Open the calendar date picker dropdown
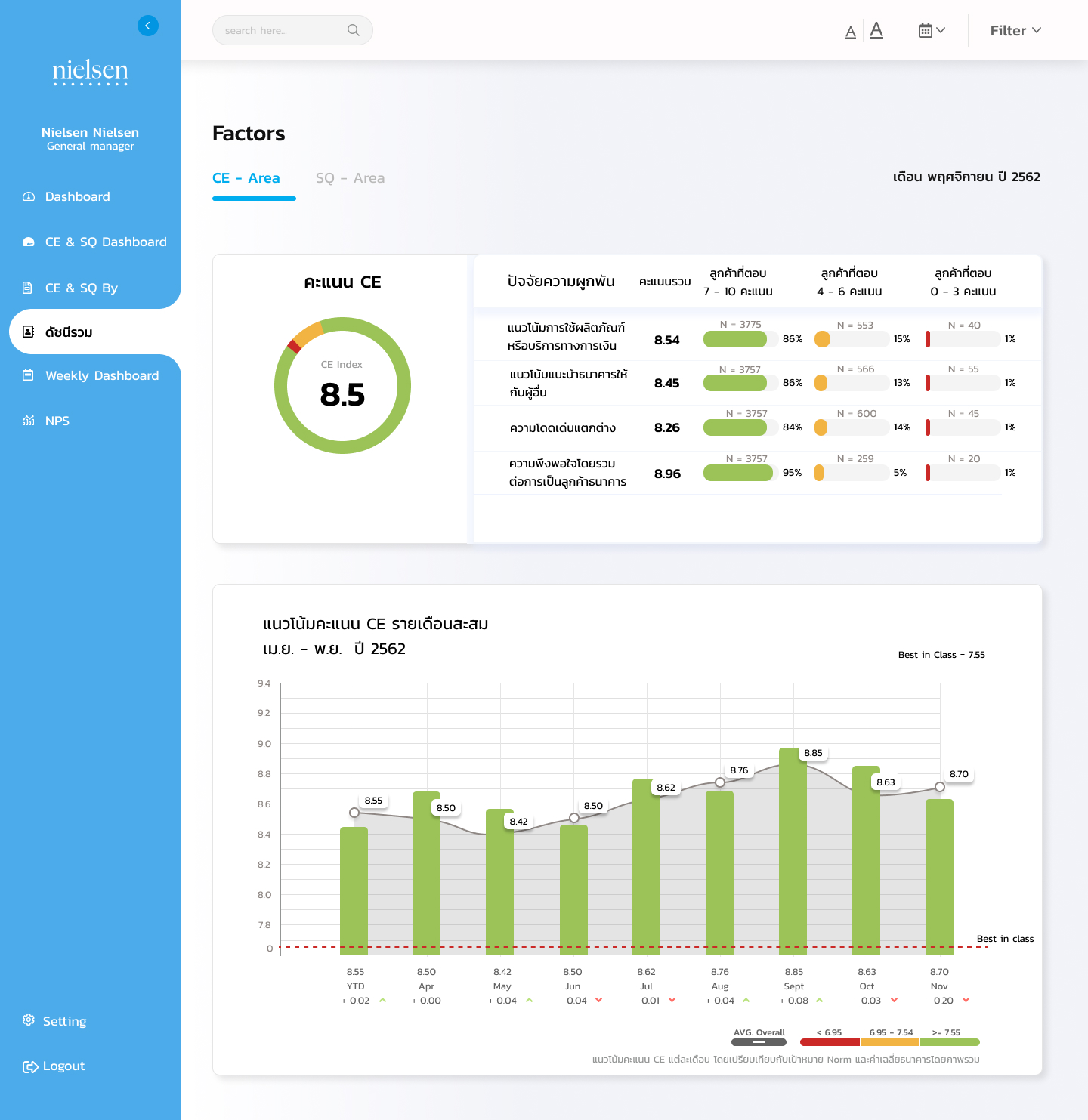Screen dimensions: 1088x1120 click(931, 30)
